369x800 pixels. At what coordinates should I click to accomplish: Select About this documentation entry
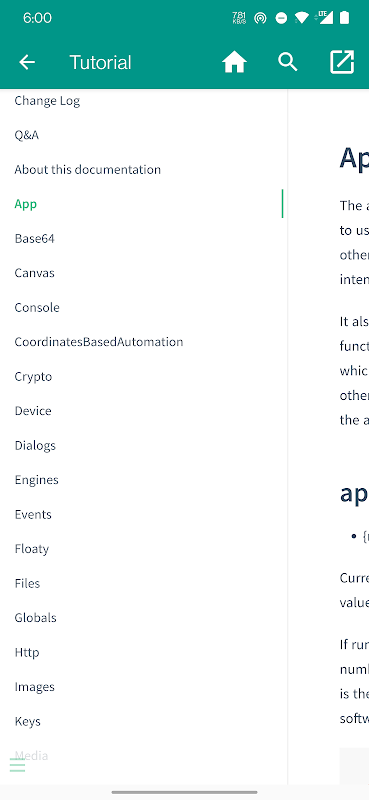coord(87,169)
